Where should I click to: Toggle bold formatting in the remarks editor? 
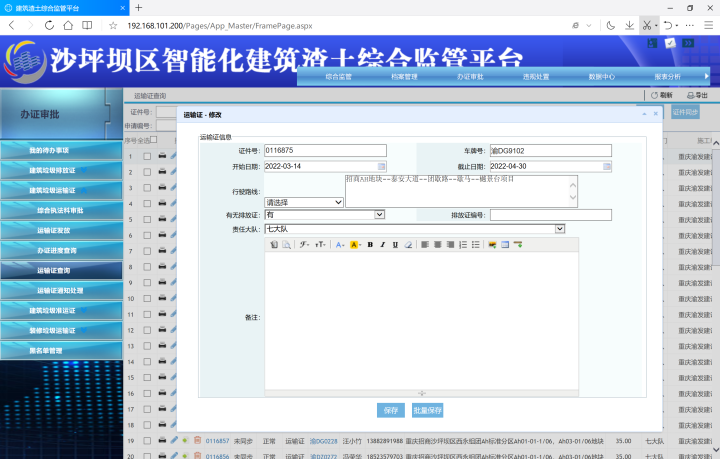(370, 244)
